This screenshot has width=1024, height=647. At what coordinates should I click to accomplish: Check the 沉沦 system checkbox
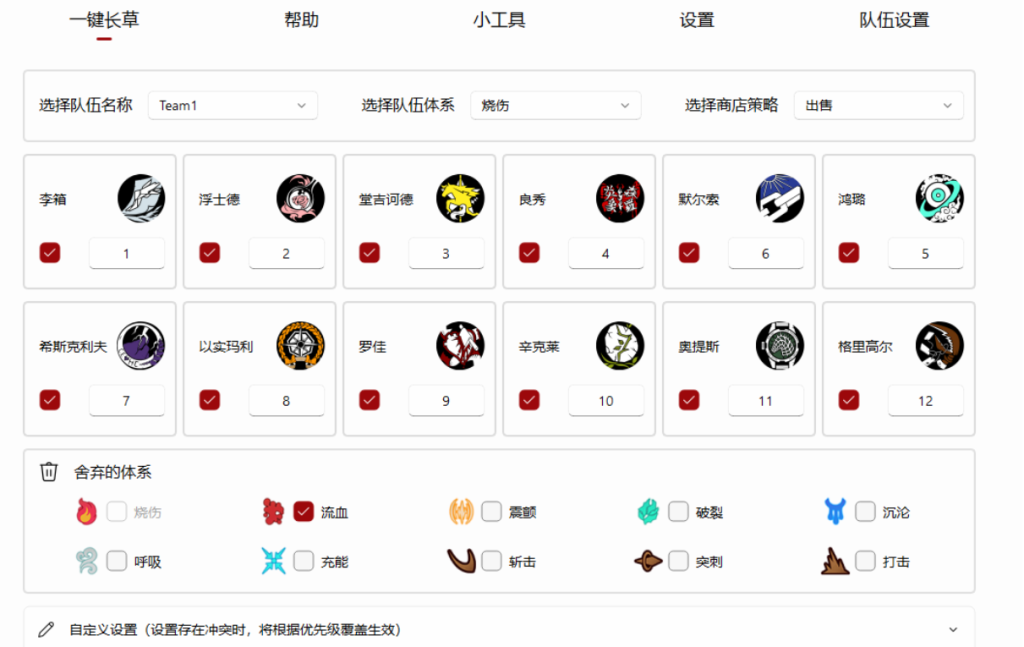click(x=865, y=512)
